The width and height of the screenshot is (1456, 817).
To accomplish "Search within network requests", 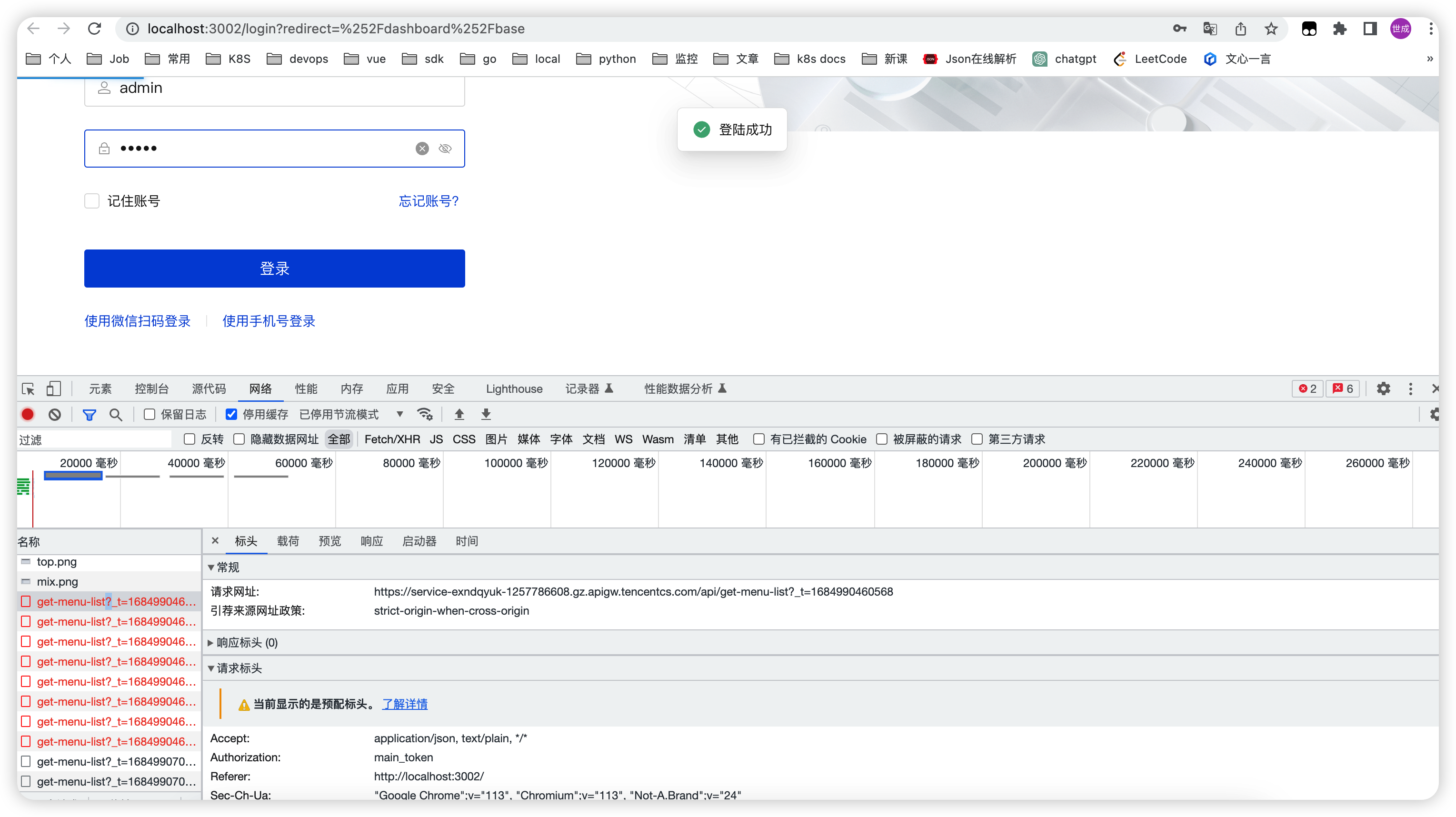I will coord(116,414).
